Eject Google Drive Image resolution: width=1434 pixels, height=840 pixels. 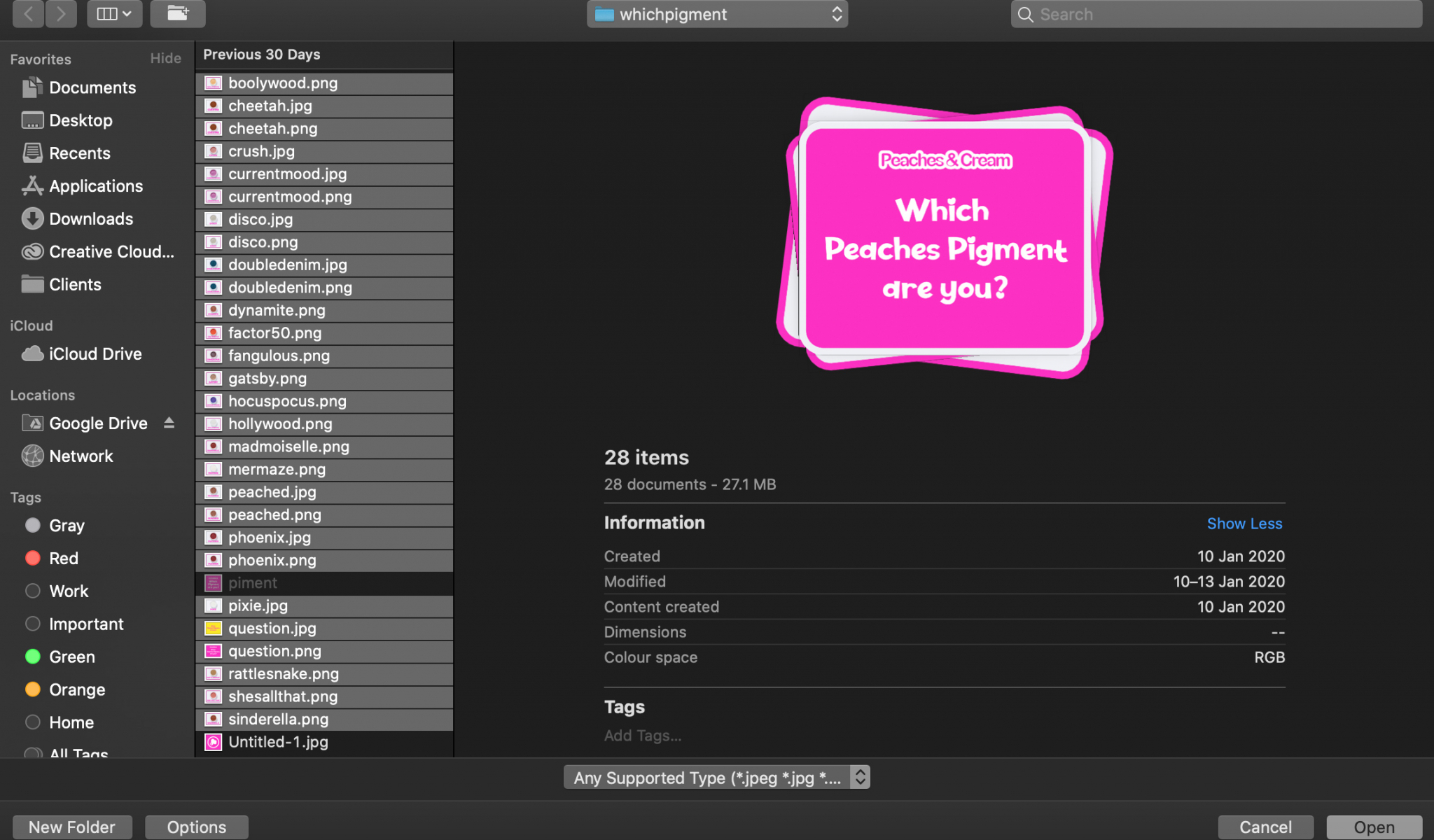tap(169, 423)
